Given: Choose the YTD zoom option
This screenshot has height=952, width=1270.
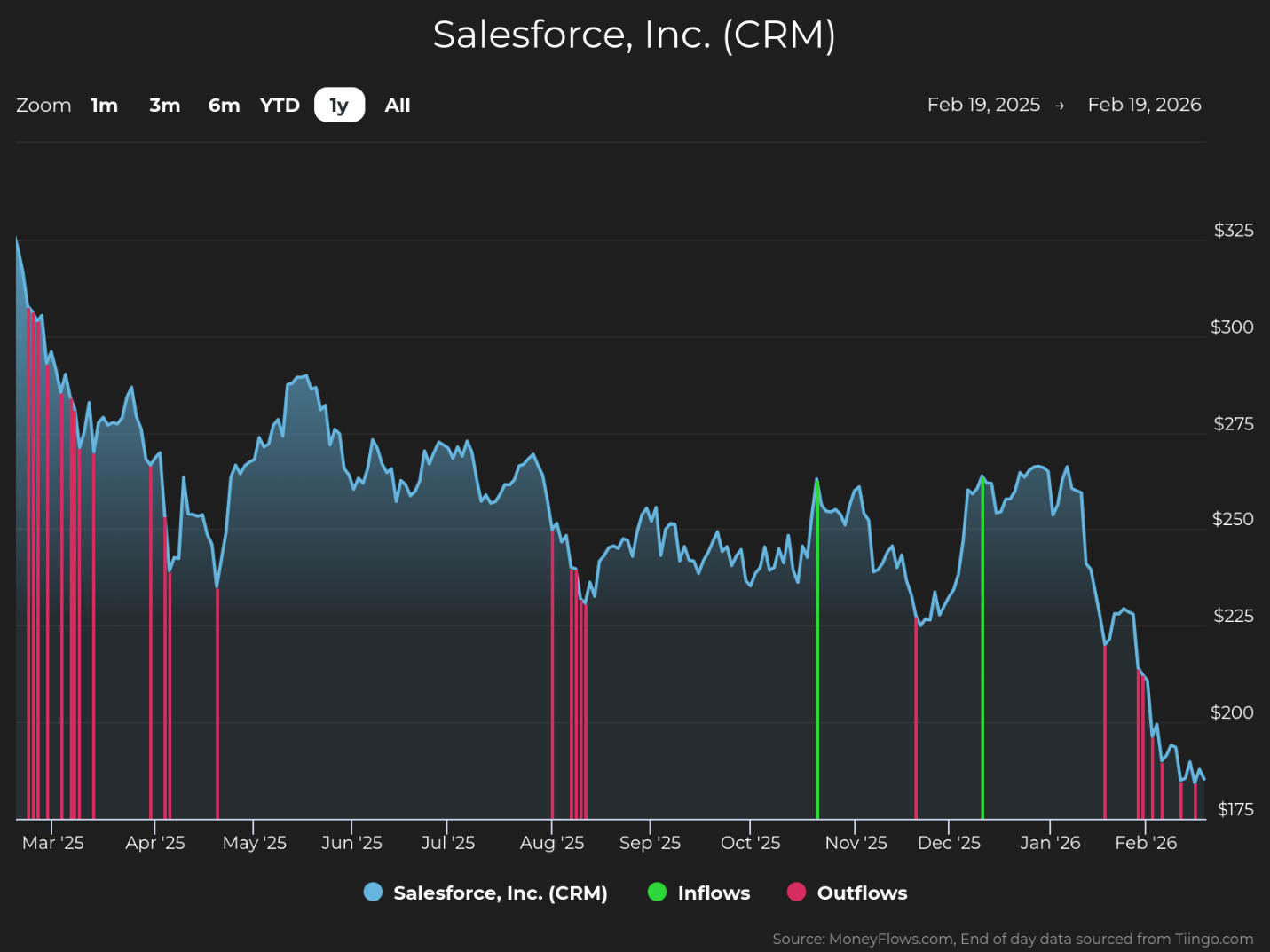Looking at the screenshot, I should 280,106.
